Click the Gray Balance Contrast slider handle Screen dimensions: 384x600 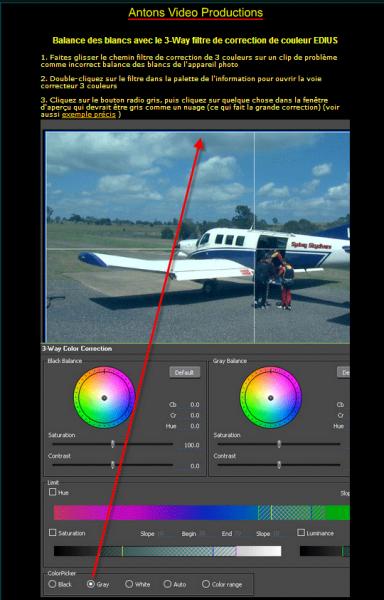point(279,465)
